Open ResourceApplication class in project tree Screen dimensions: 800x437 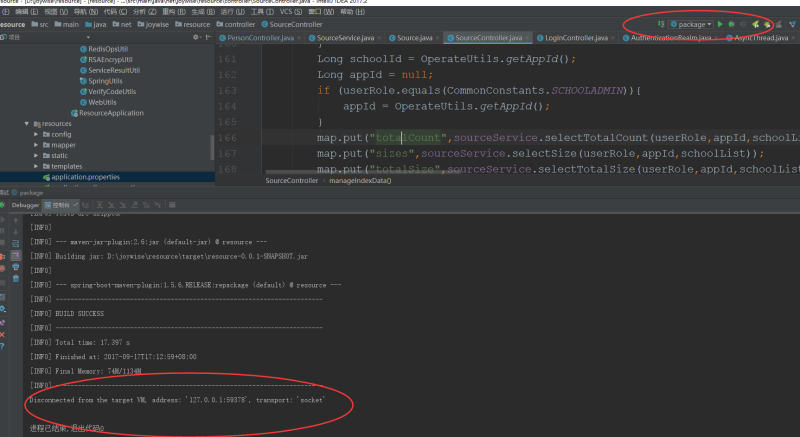(x=111, y=113)
